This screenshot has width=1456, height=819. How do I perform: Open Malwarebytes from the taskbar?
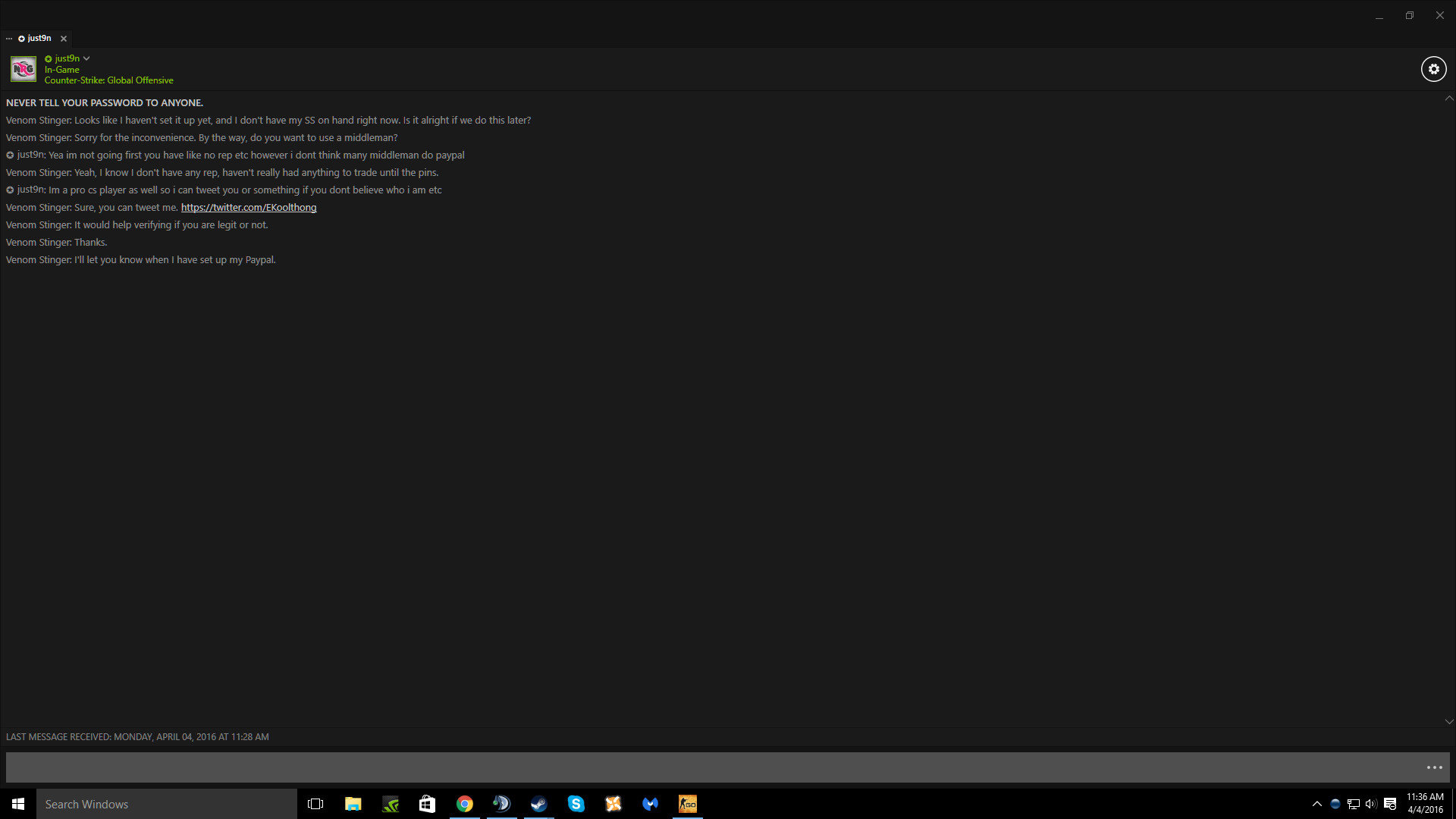tap(651, 804)
